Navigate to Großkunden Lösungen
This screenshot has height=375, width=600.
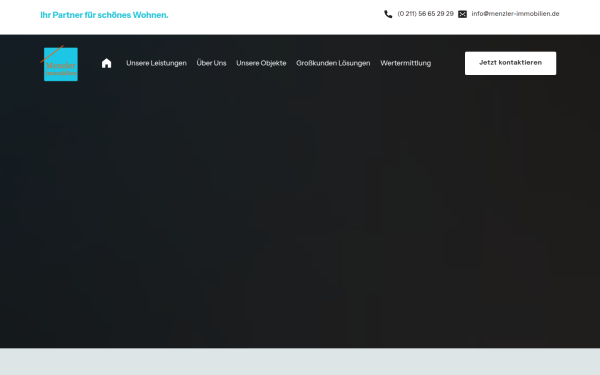pos(333,63)
